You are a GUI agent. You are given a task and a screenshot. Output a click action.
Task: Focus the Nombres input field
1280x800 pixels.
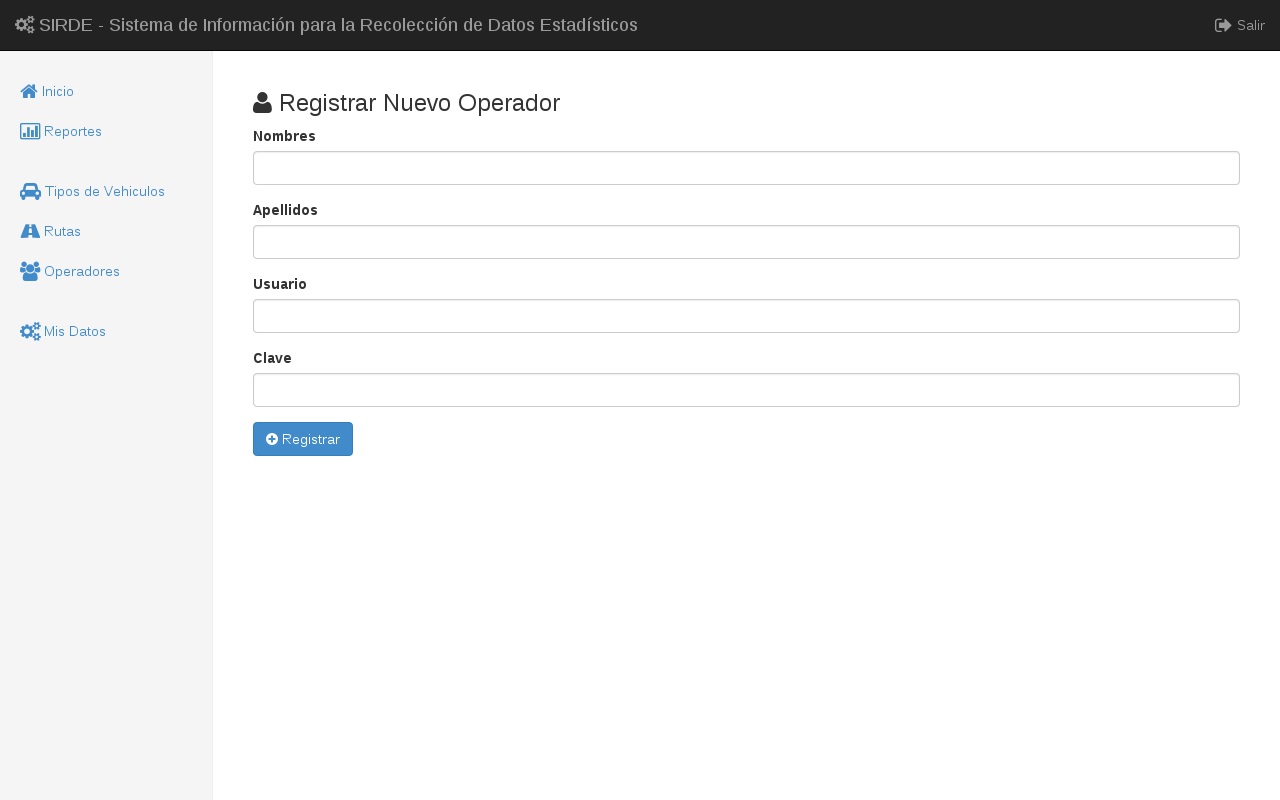(x=746, y=168)
